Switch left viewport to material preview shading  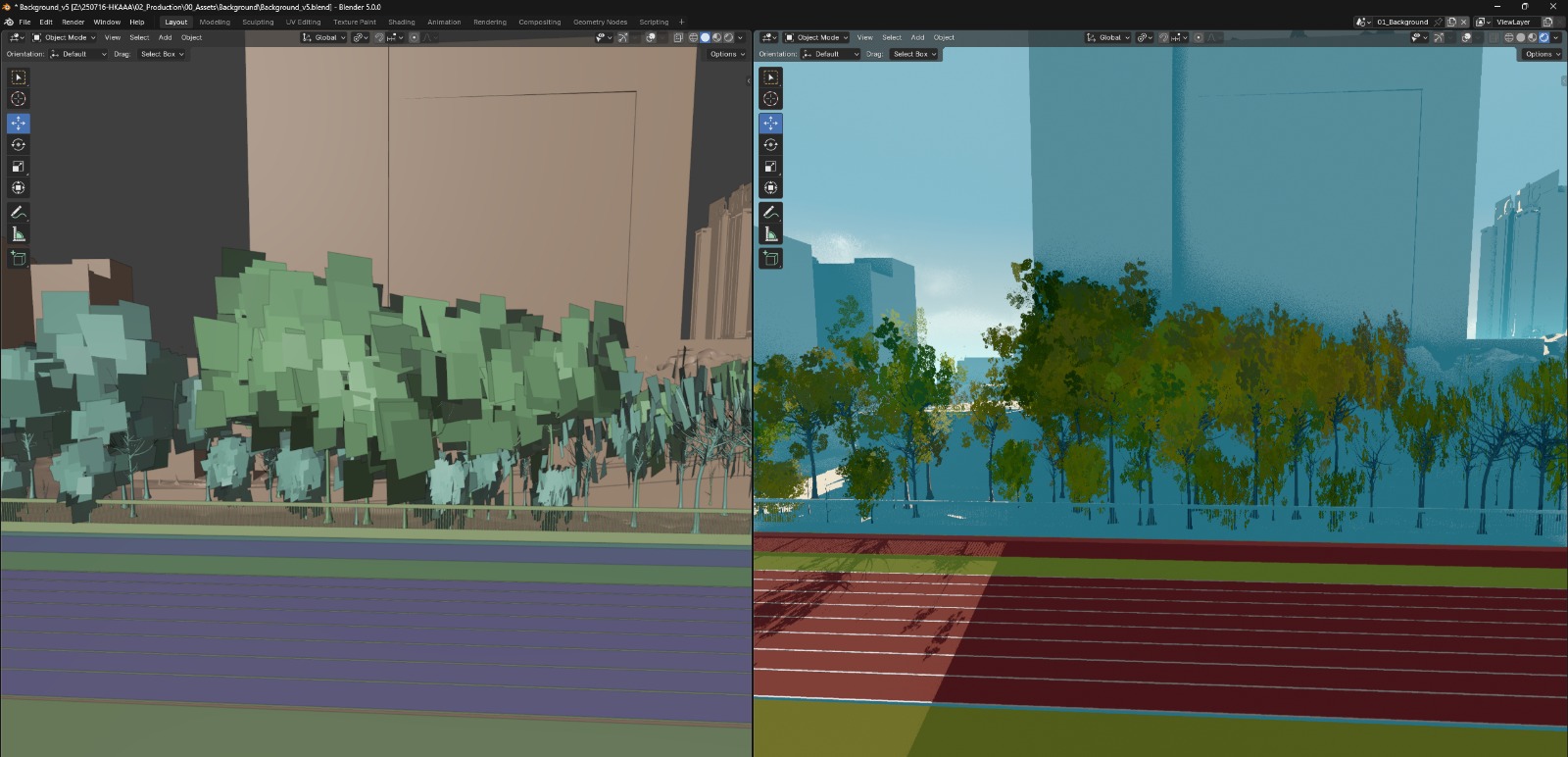coord(716,37)
